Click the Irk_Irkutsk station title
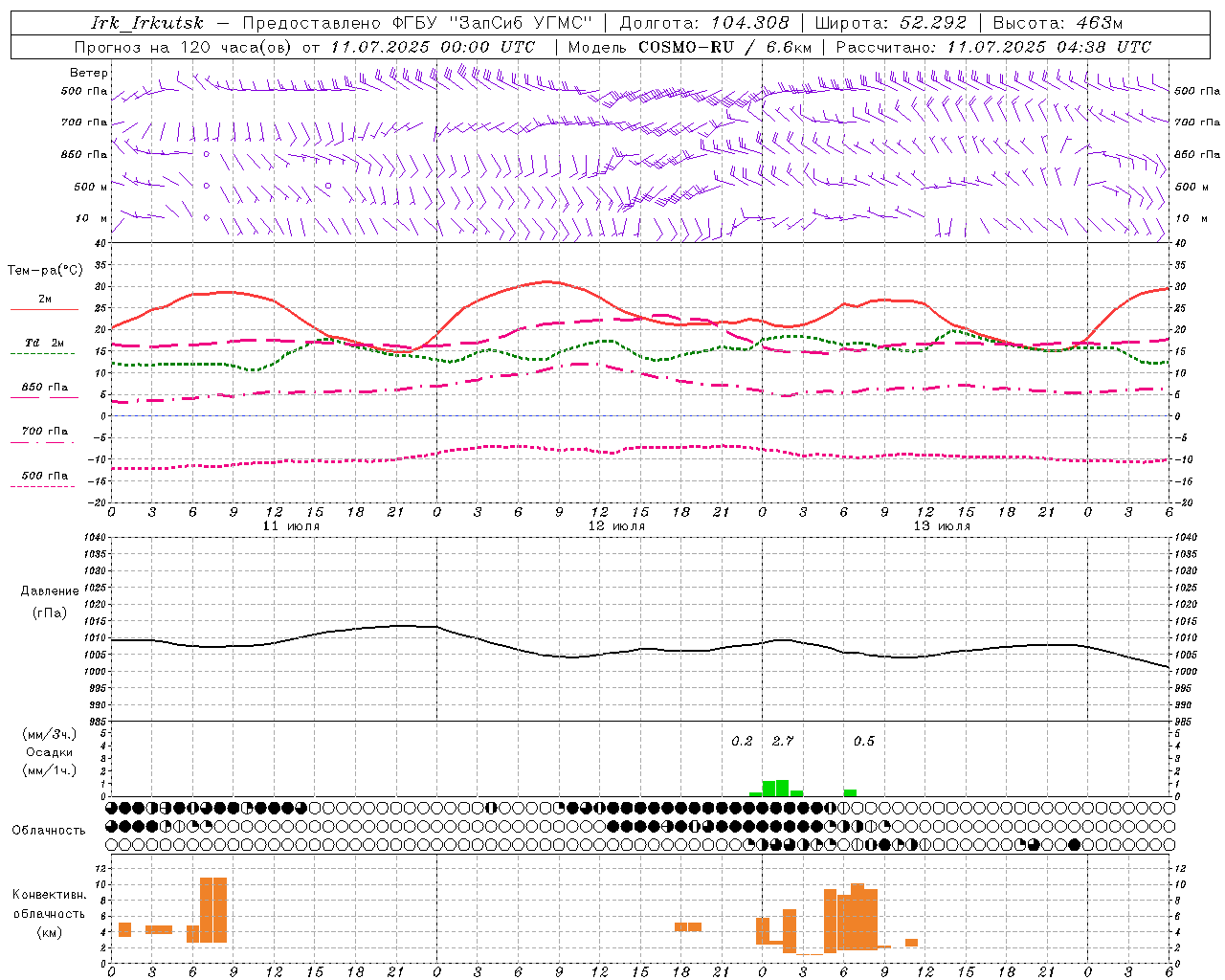1225x980 pixels. (147, 23)
